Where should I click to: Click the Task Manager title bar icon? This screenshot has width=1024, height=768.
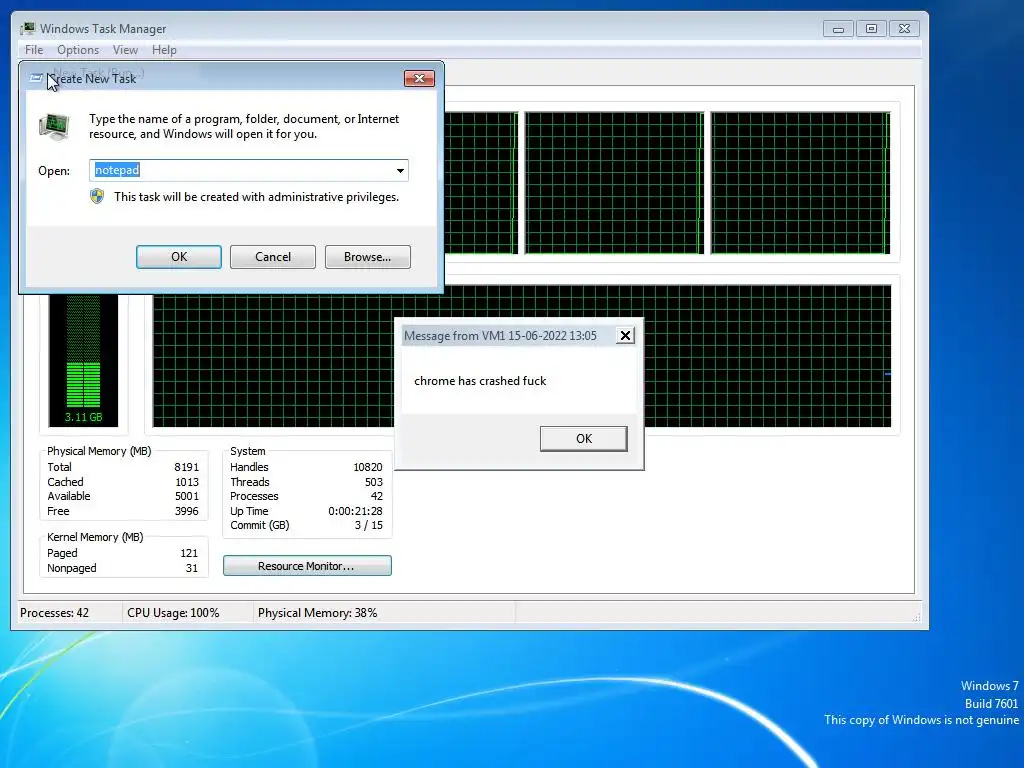click(27, 28)
